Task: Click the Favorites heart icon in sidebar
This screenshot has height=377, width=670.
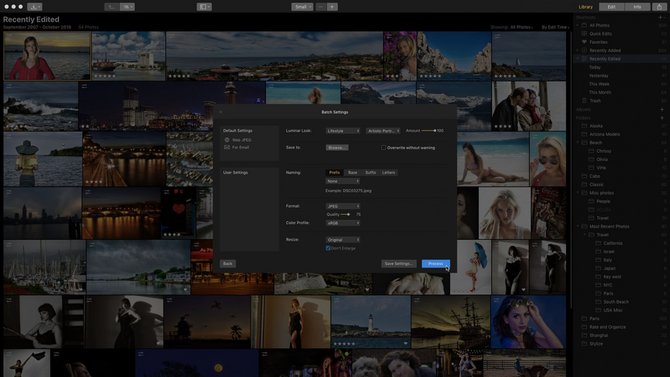Action: click(x=584, y=42)
